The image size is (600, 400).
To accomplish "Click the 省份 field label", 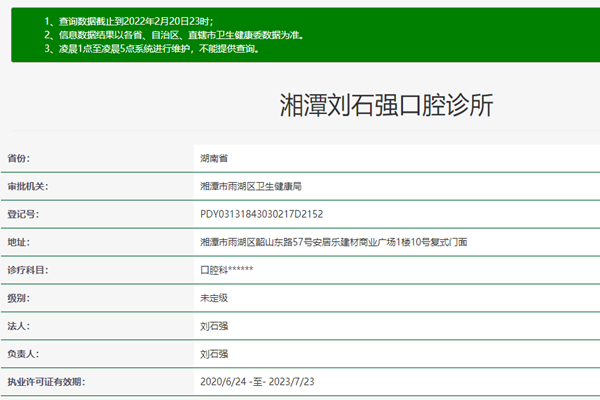I will (x=20, y=158).
